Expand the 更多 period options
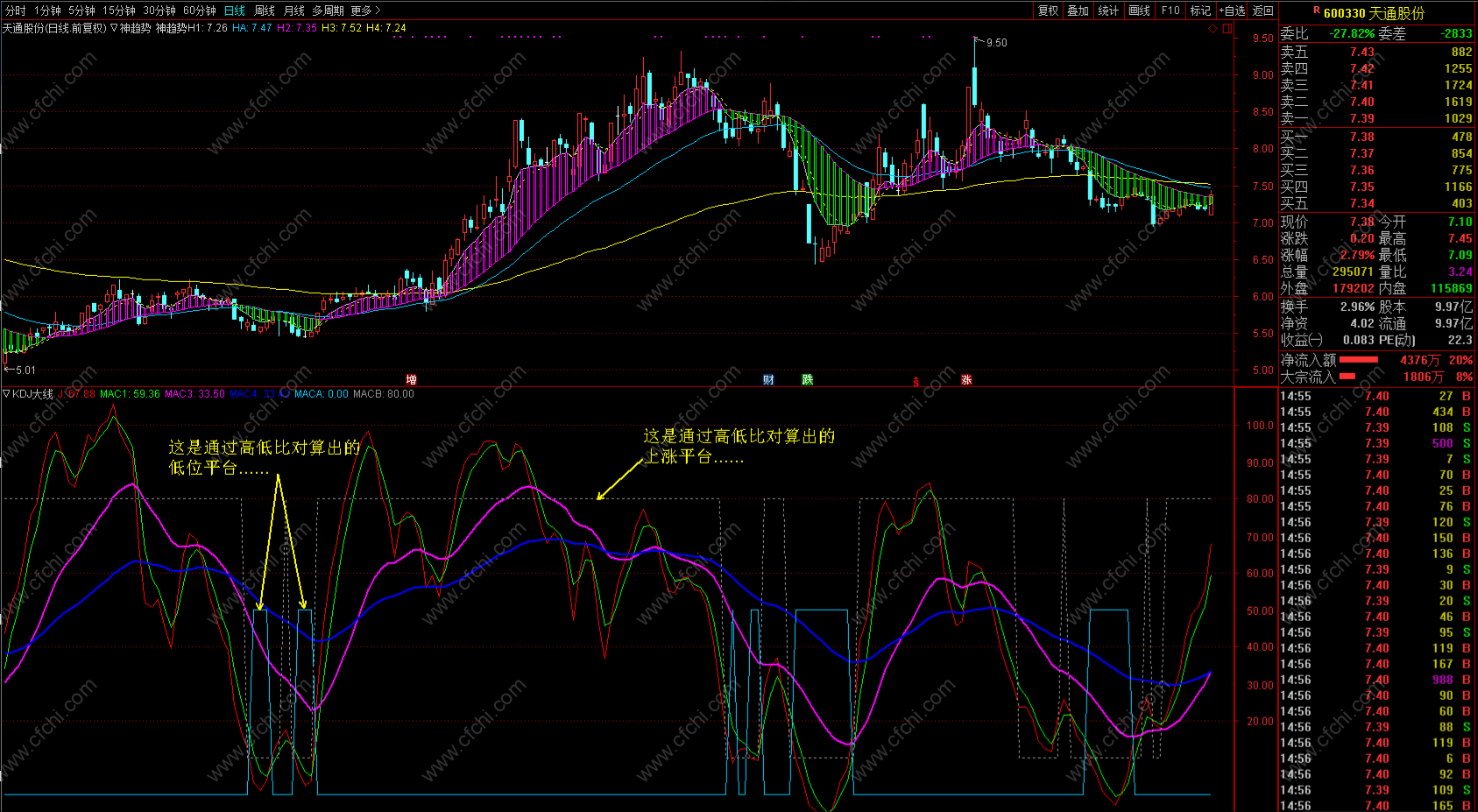 click(365, 11)
